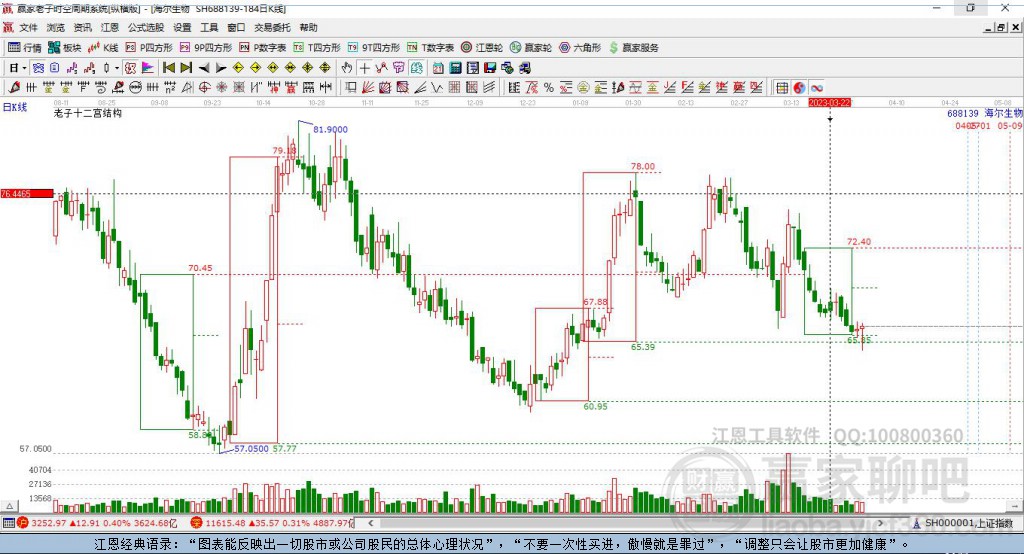Click the black left arrow button
The image size is (1024, 554).
click(x=204, y=68)
